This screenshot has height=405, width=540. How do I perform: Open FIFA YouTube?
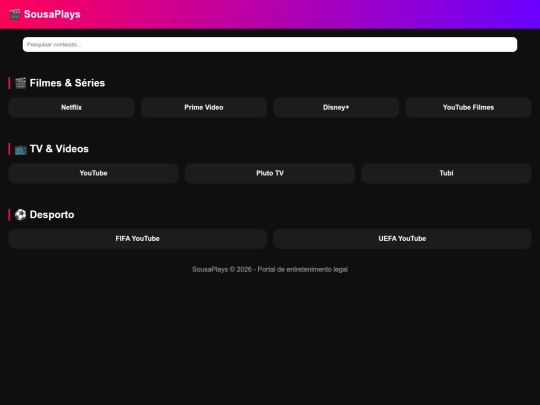coord(137,239)
